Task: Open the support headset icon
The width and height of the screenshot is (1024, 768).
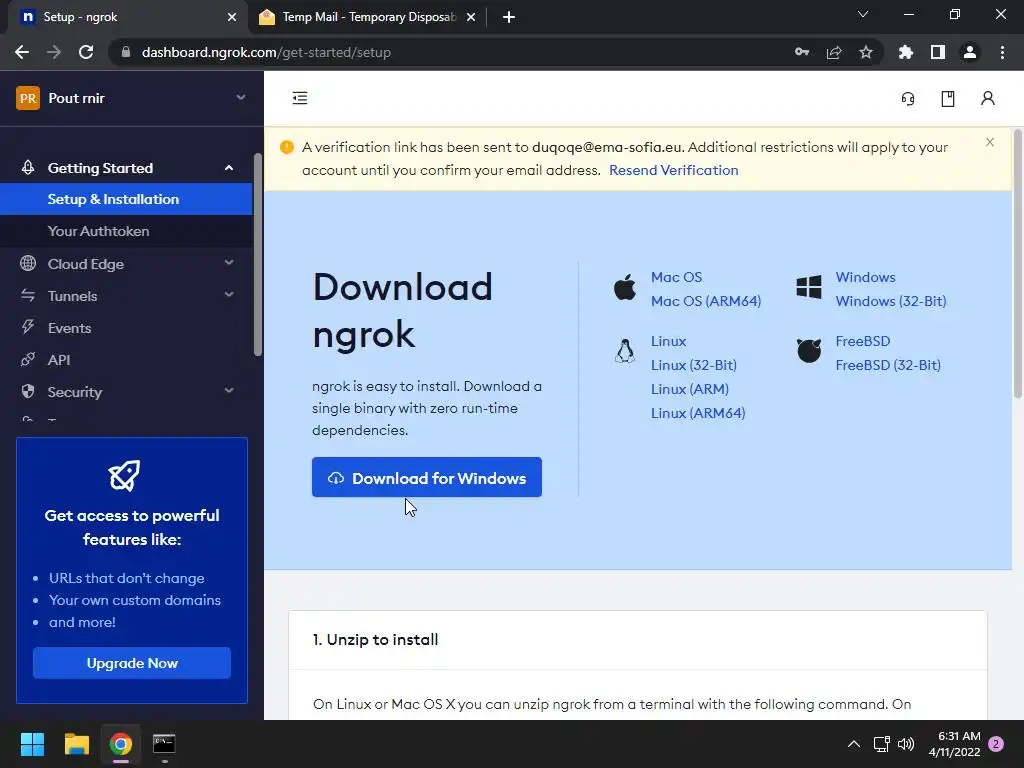Action: [x=908, y=99]
